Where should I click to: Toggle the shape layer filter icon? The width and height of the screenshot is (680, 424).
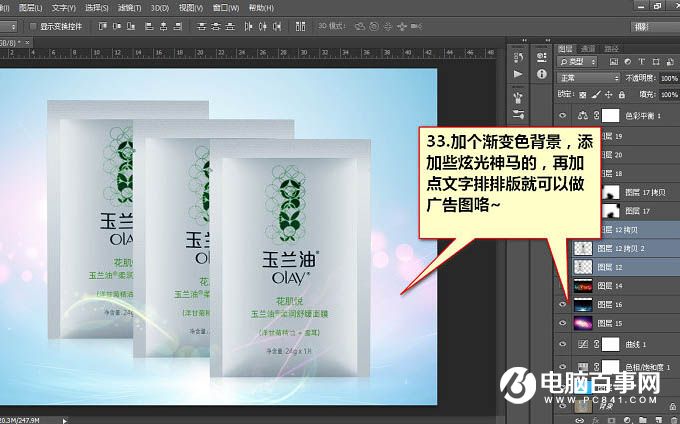656,62
